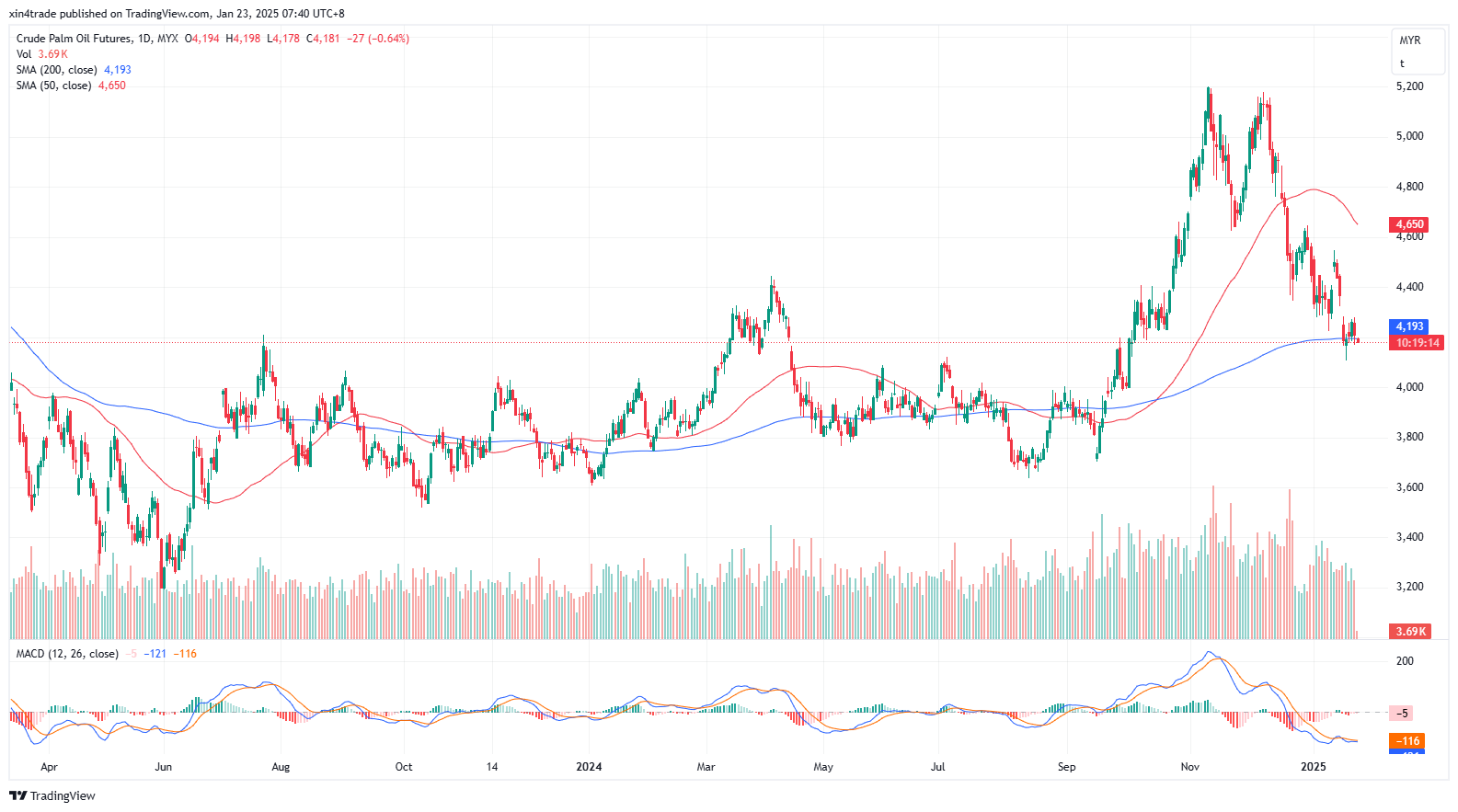Click the Aug label on time axis
Viewport: 1458px width, 812px height.
281,767
